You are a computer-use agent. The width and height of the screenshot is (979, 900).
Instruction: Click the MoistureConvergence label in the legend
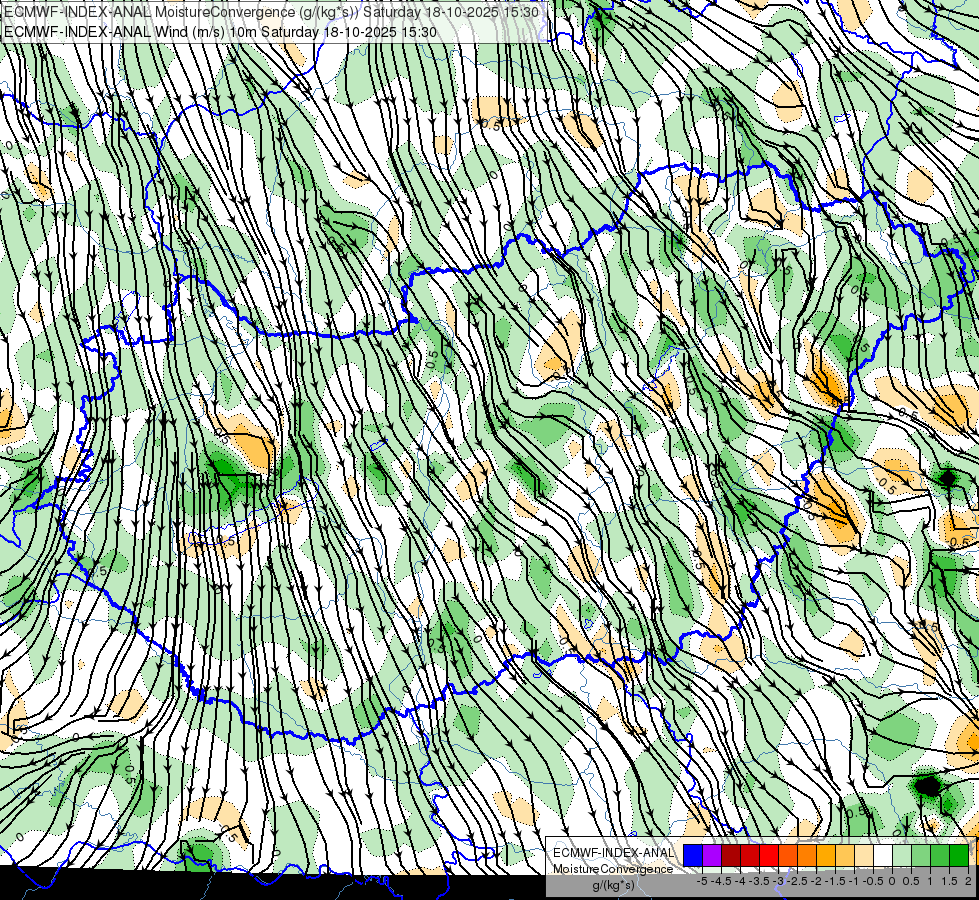(613, 869)
